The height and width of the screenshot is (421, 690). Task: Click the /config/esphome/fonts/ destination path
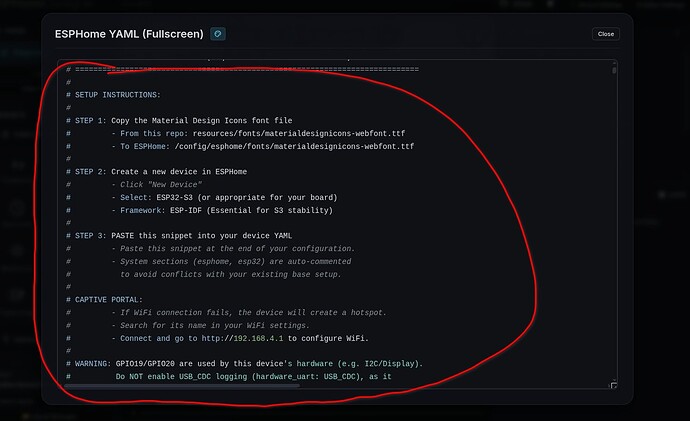294,146
